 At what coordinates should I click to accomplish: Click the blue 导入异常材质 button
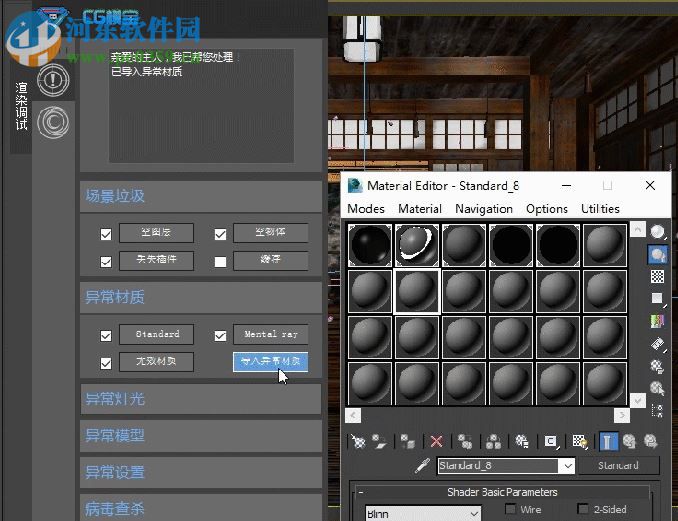(271, 361)
